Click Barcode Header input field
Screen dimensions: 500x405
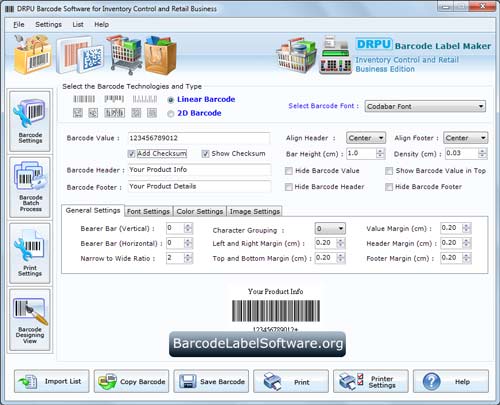pos(199,170)
